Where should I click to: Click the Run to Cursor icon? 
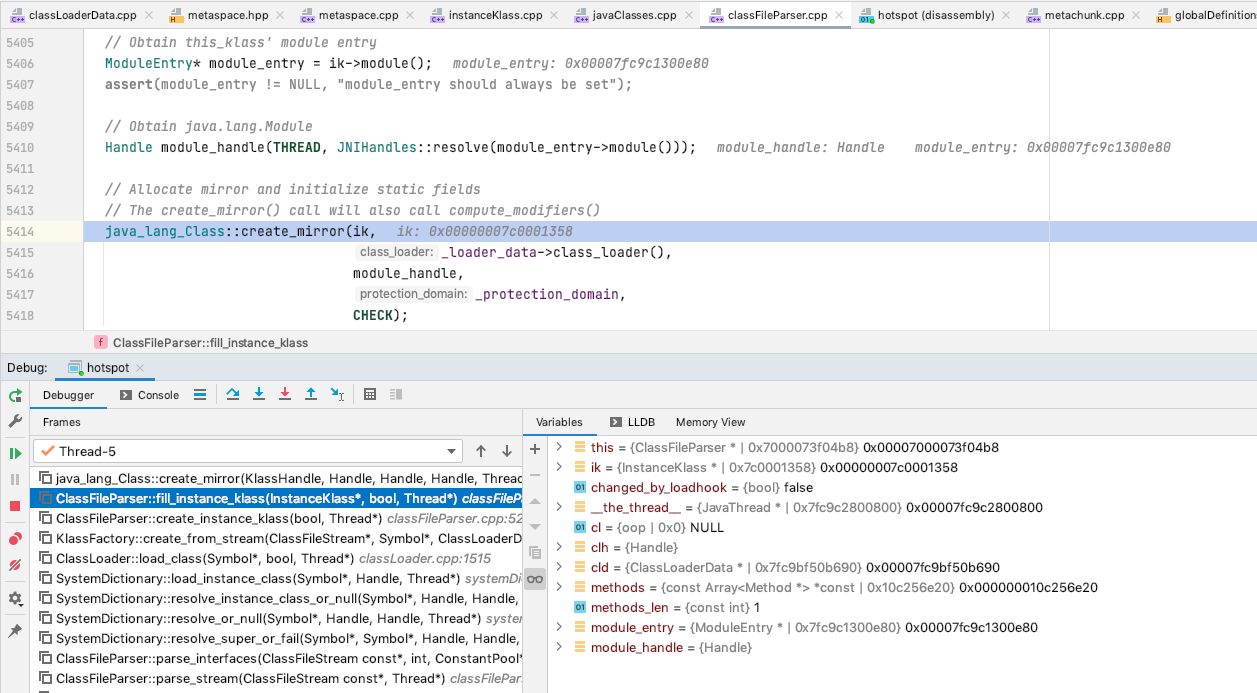(334, 394)
